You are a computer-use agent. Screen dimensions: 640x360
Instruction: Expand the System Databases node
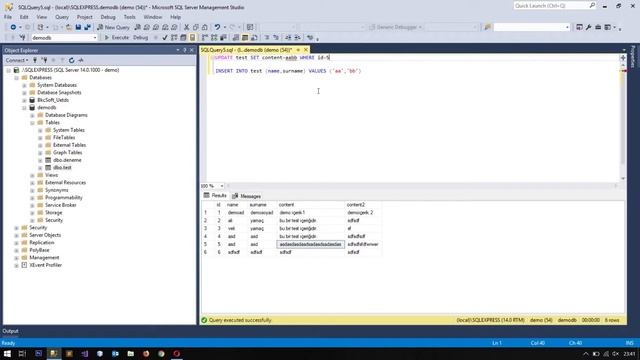click(x=24, y=85)
